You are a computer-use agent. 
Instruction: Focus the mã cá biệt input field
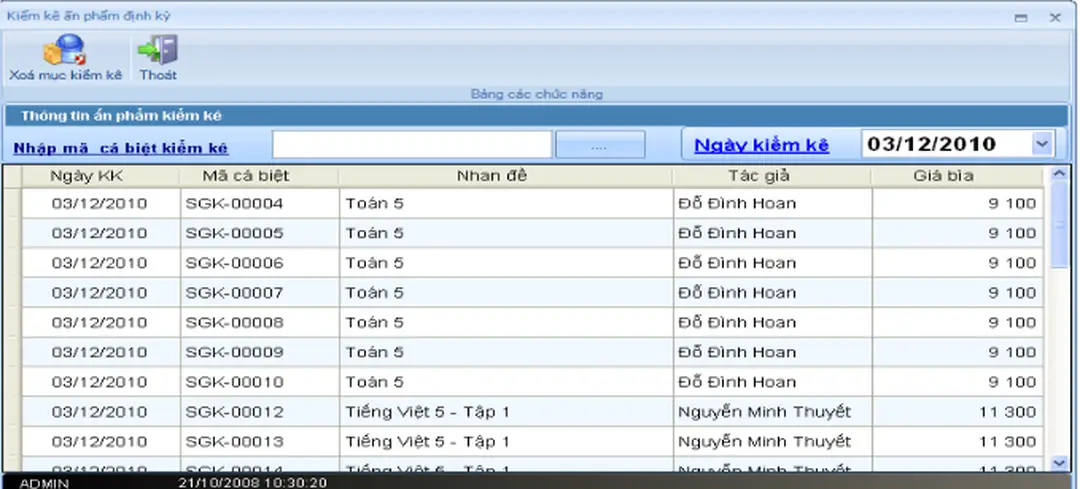point(412,145)
